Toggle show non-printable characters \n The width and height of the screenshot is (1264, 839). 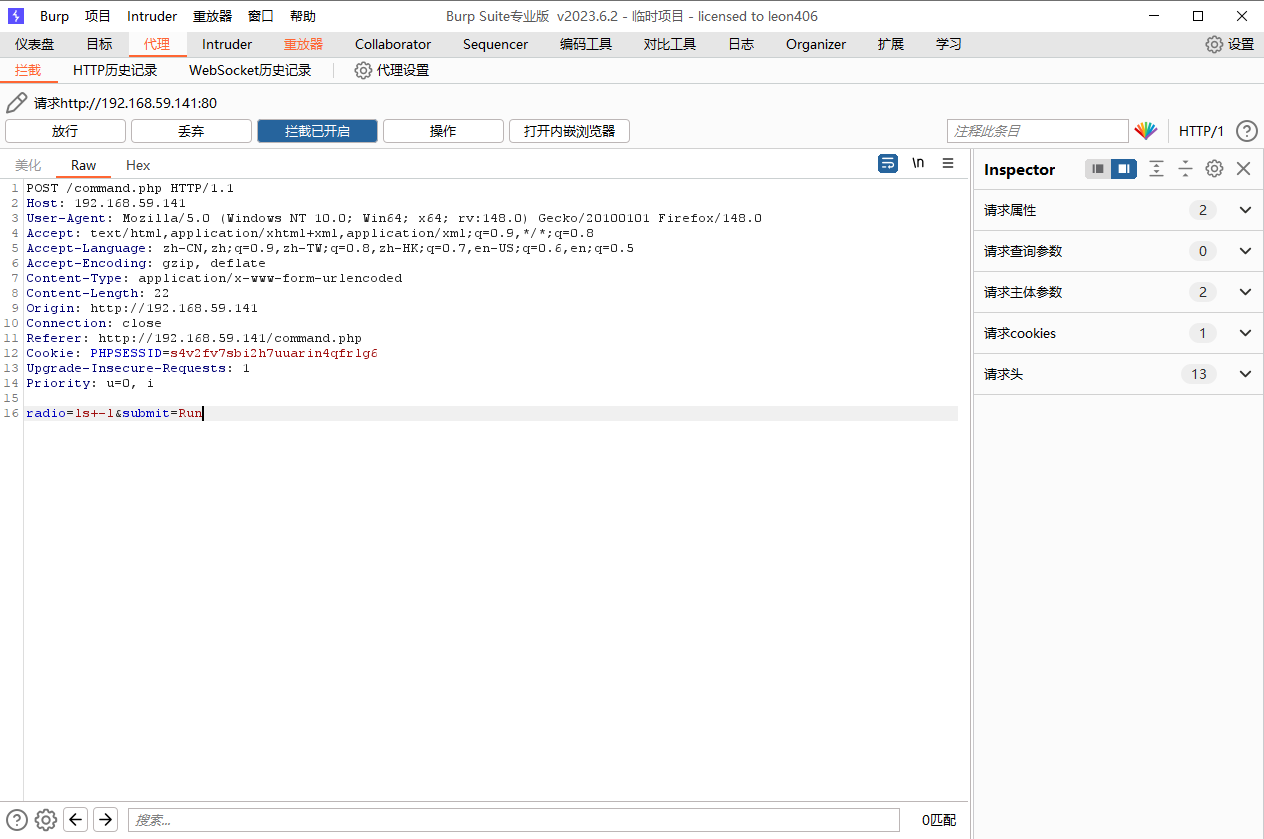[918, 164]
